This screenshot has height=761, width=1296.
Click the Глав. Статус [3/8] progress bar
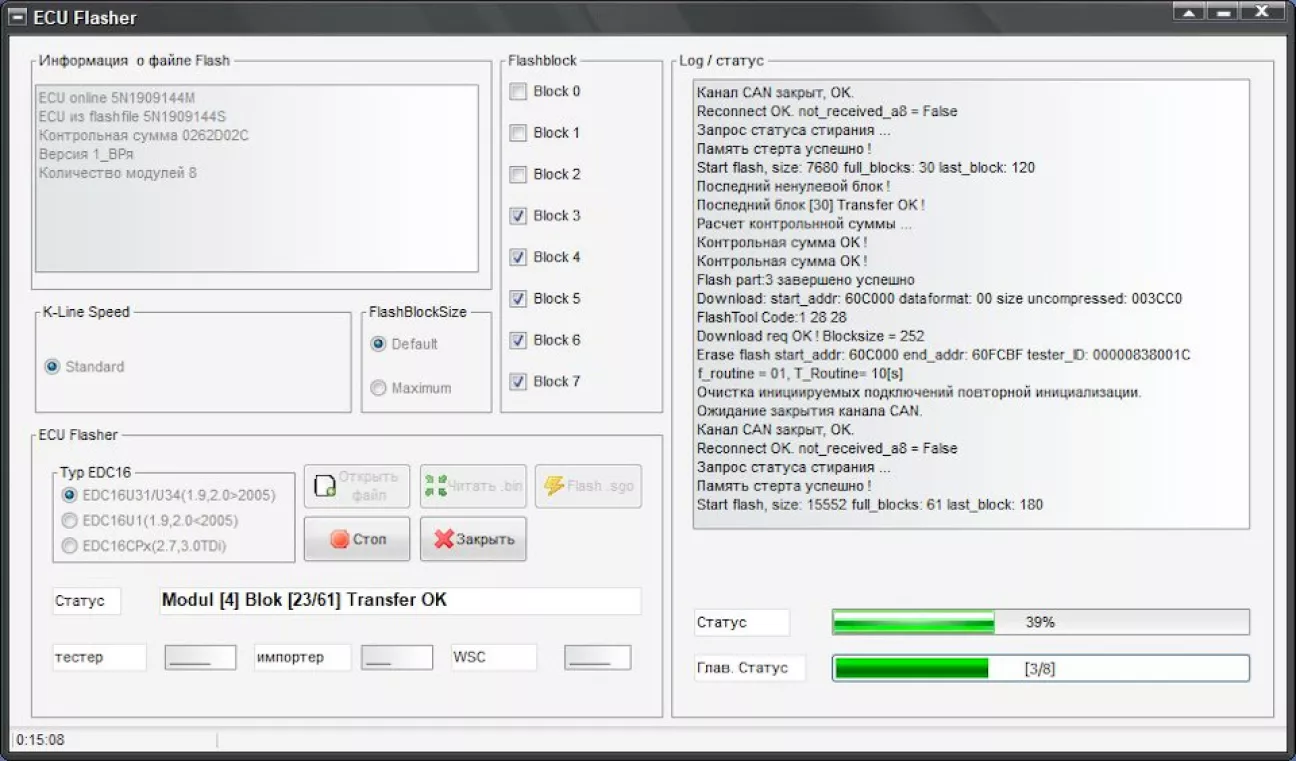click(x=1040, y=668)
